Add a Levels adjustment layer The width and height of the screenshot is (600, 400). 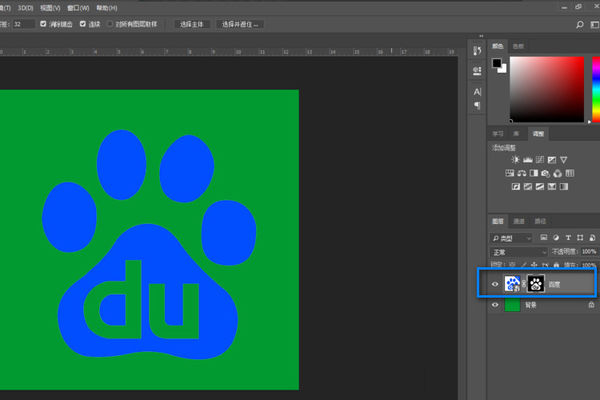point(528,160)
